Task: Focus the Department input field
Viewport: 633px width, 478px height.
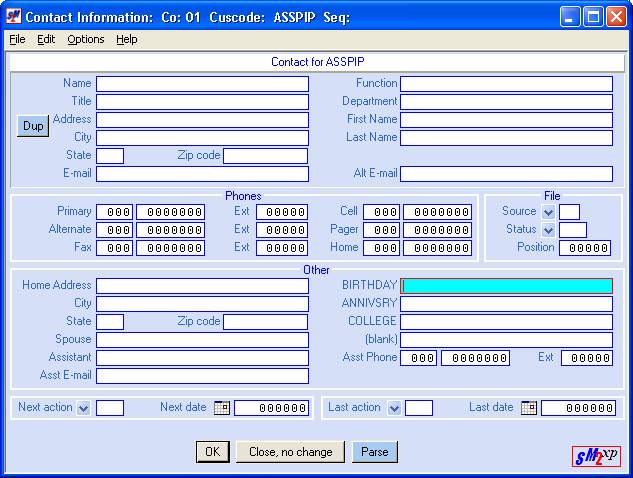Action: click(x=506, y=102)
